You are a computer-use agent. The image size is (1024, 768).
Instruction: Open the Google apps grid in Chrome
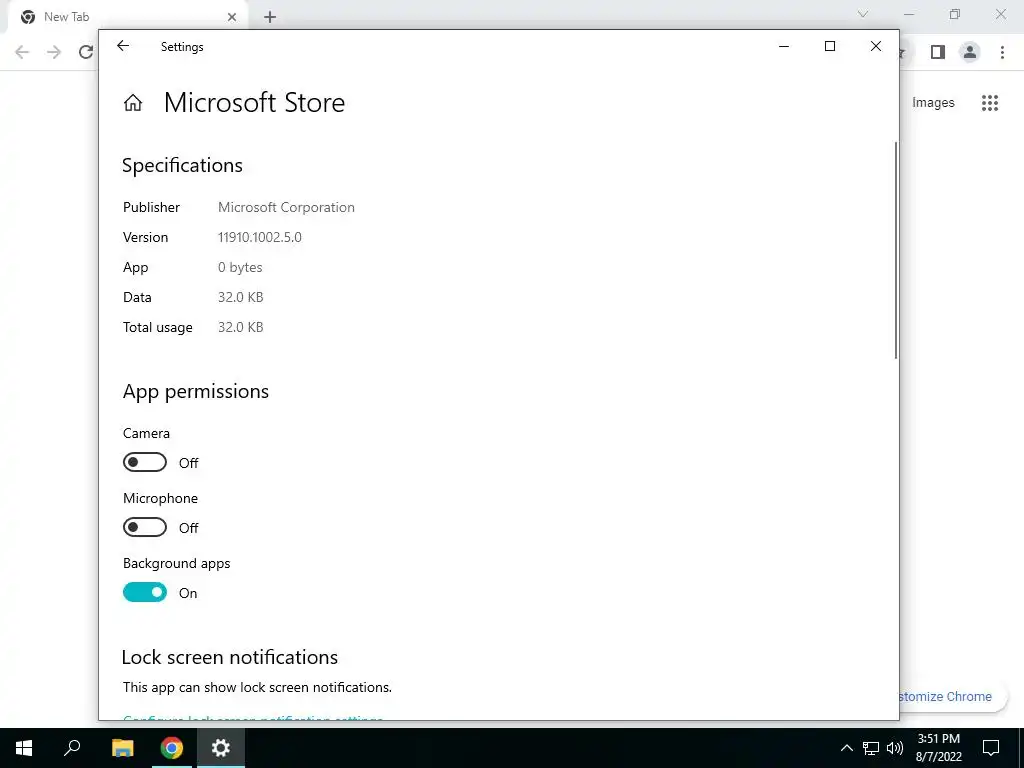point(990,103)
